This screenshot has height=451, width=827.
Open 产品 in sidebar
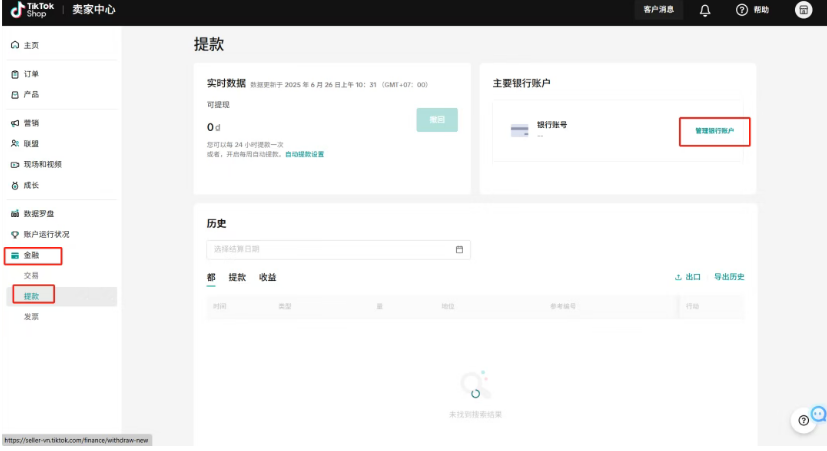[x=31, y=95]
